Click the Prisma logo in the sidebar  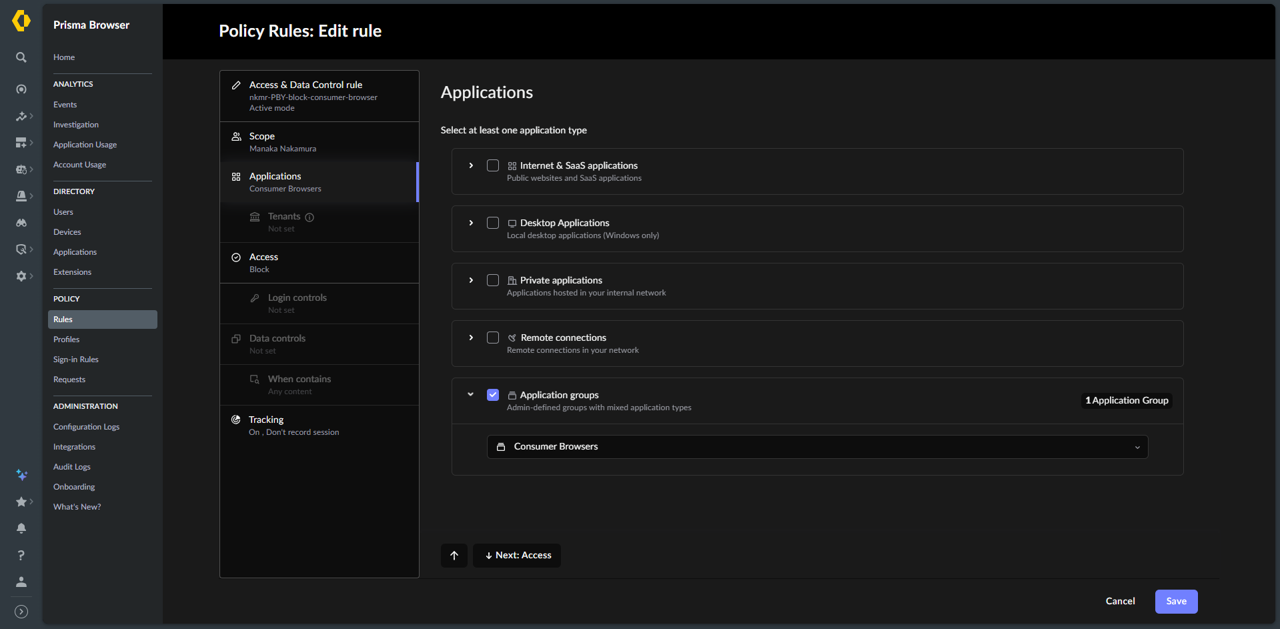coord(21,20)
